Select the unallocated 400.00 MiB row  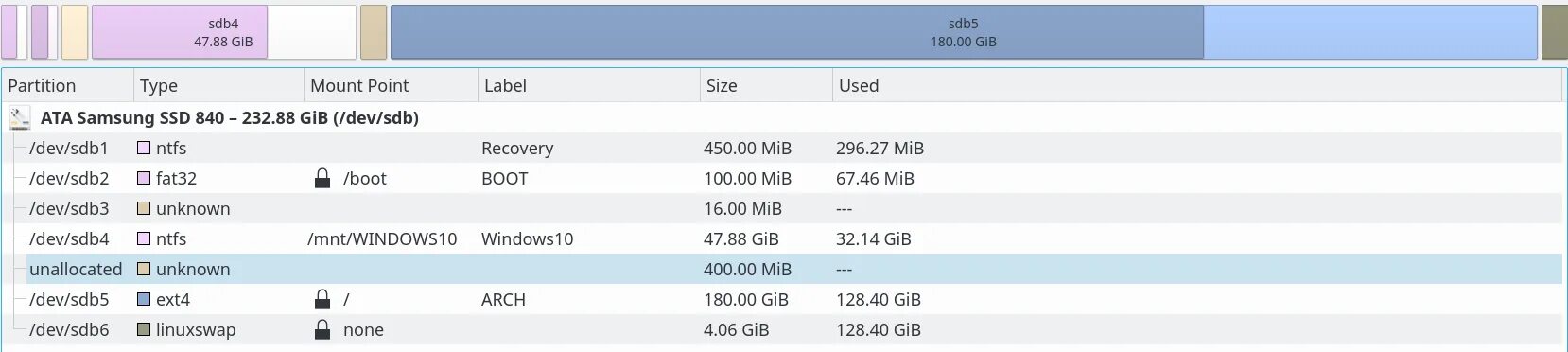click(782, 269)
